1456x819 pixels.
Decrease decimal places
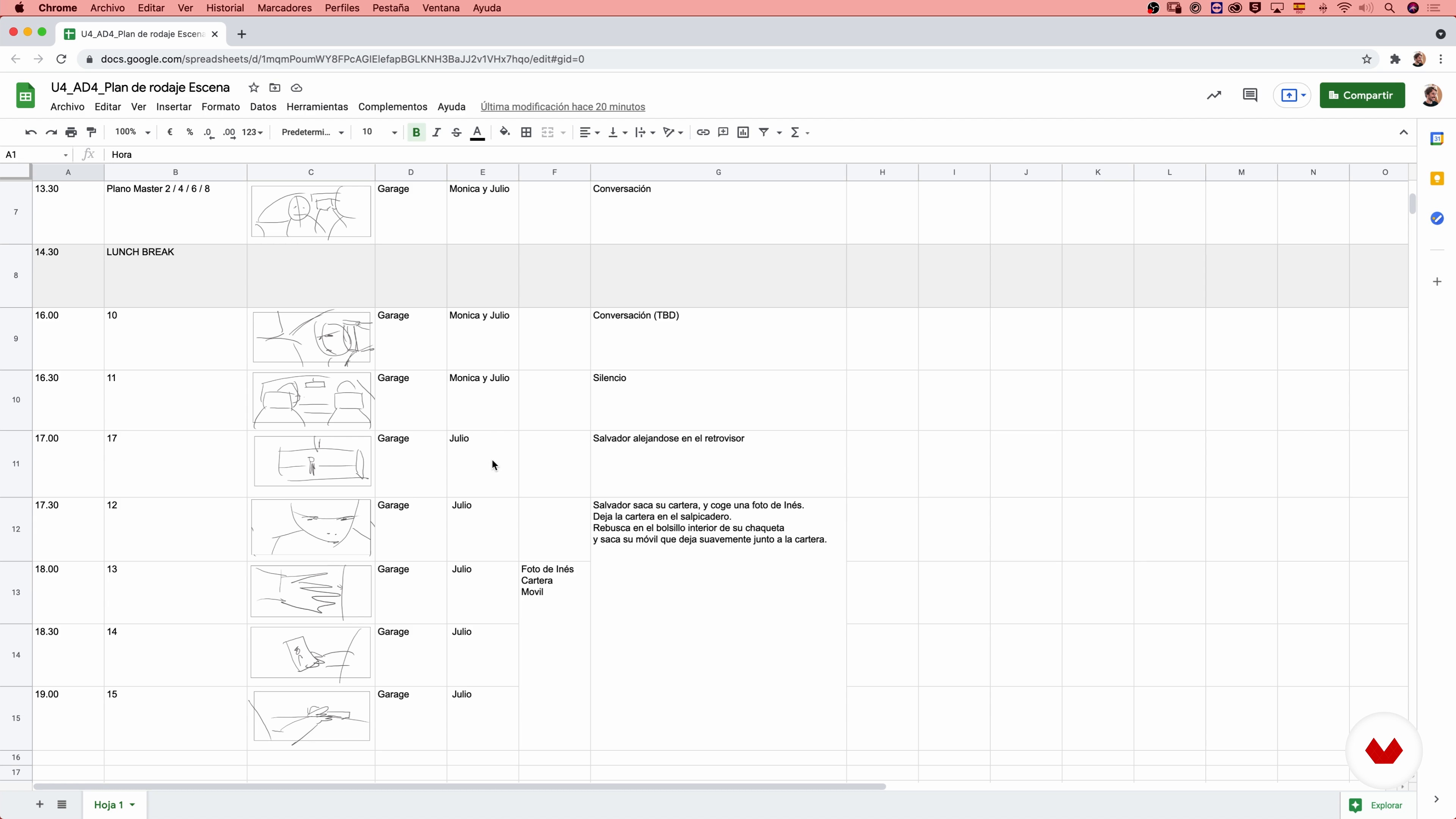click(209, 132)
